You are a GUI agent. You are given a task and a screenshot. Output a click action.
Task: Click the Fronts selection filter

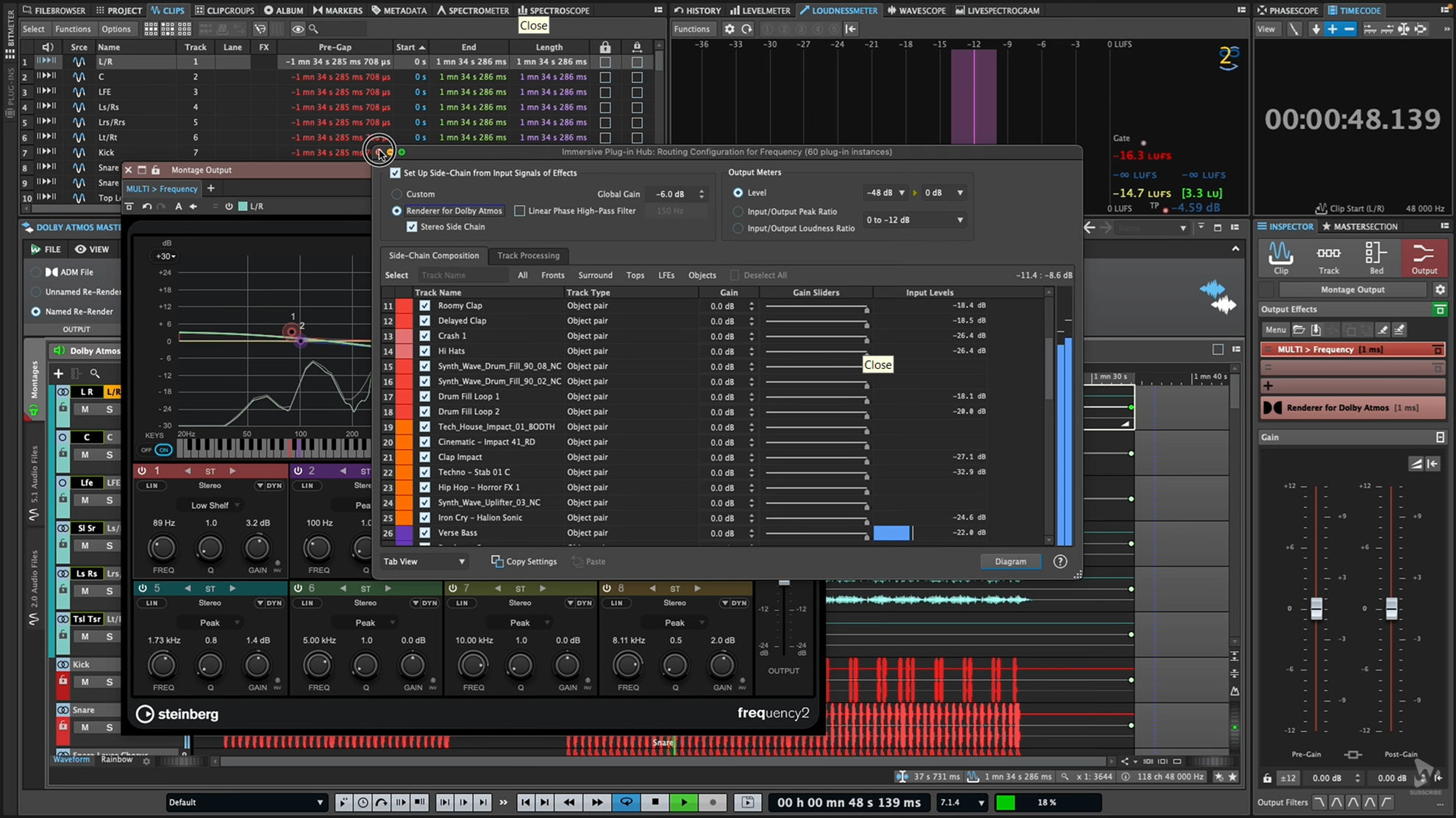(553, 276)
